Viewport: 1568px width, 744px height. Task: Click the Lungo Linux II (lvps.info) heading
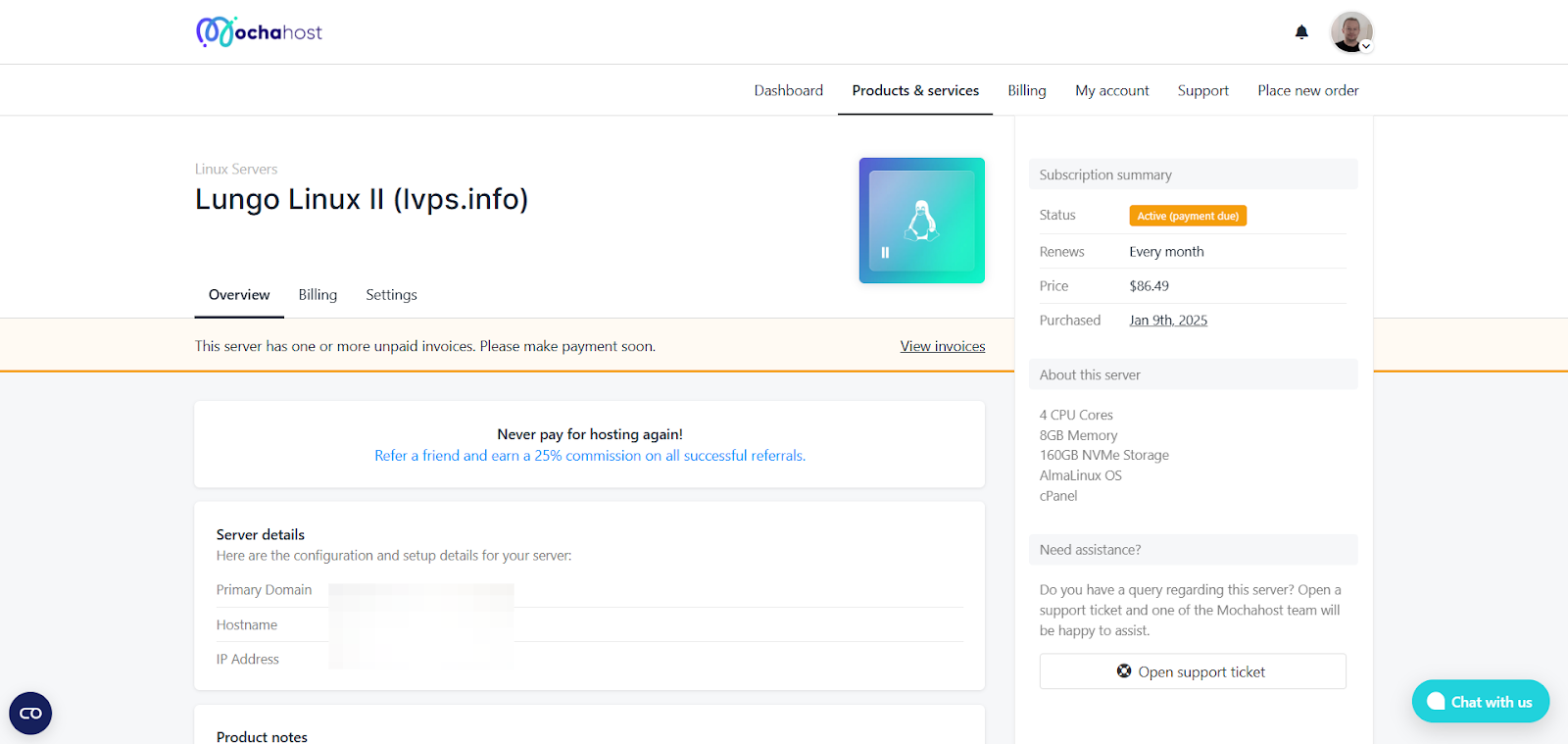click(362, 199)
